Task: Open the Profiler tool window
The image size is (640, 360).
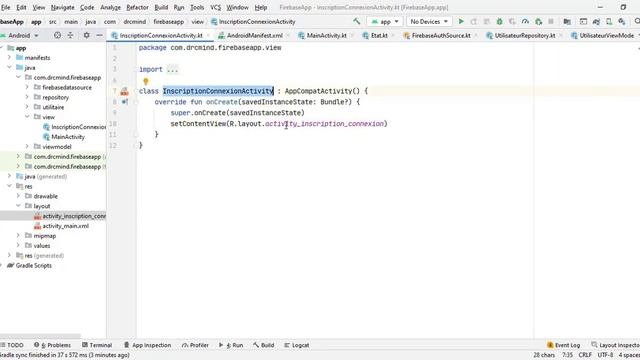Action: tap(196, 345)
